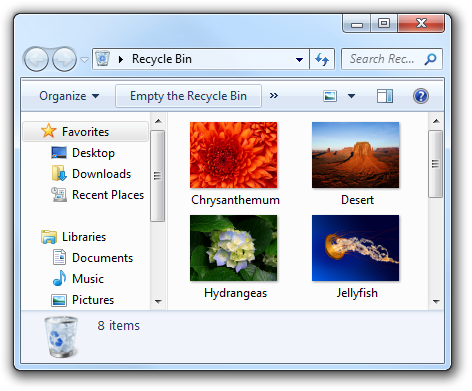The height and width of the screenshot is (391, 472).
Task: Select the Jellyfish thumbnail
Action: coord(355,248)
